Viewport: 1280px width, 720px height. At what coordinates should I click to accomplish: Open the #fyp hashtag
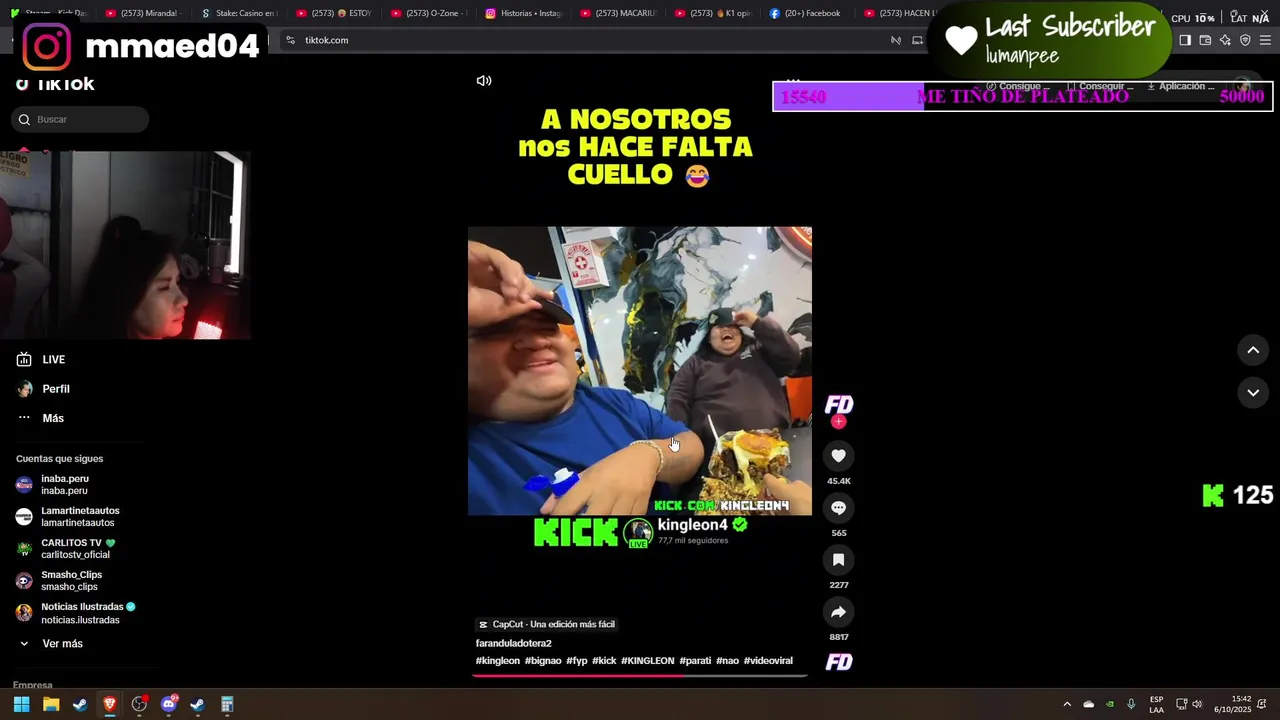pyautogui.click(x=577, y=661)
